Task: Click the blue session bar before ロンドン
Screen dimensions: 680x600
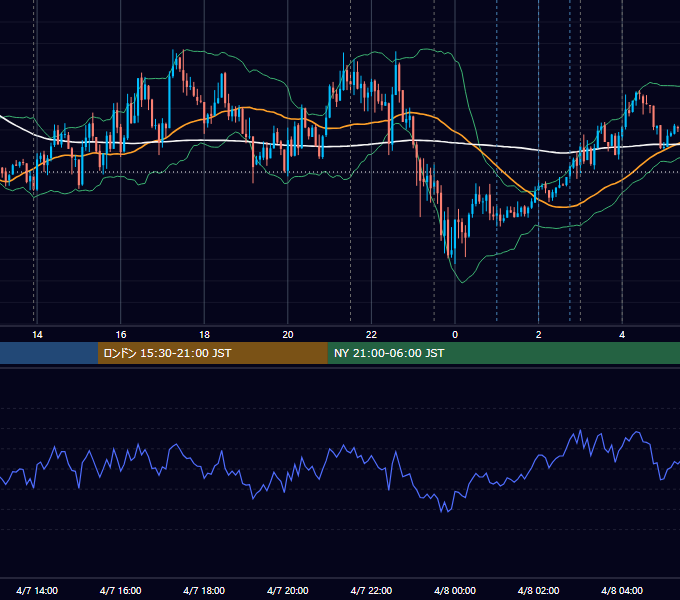Action: pyautogui.click(x=49, y=353)
